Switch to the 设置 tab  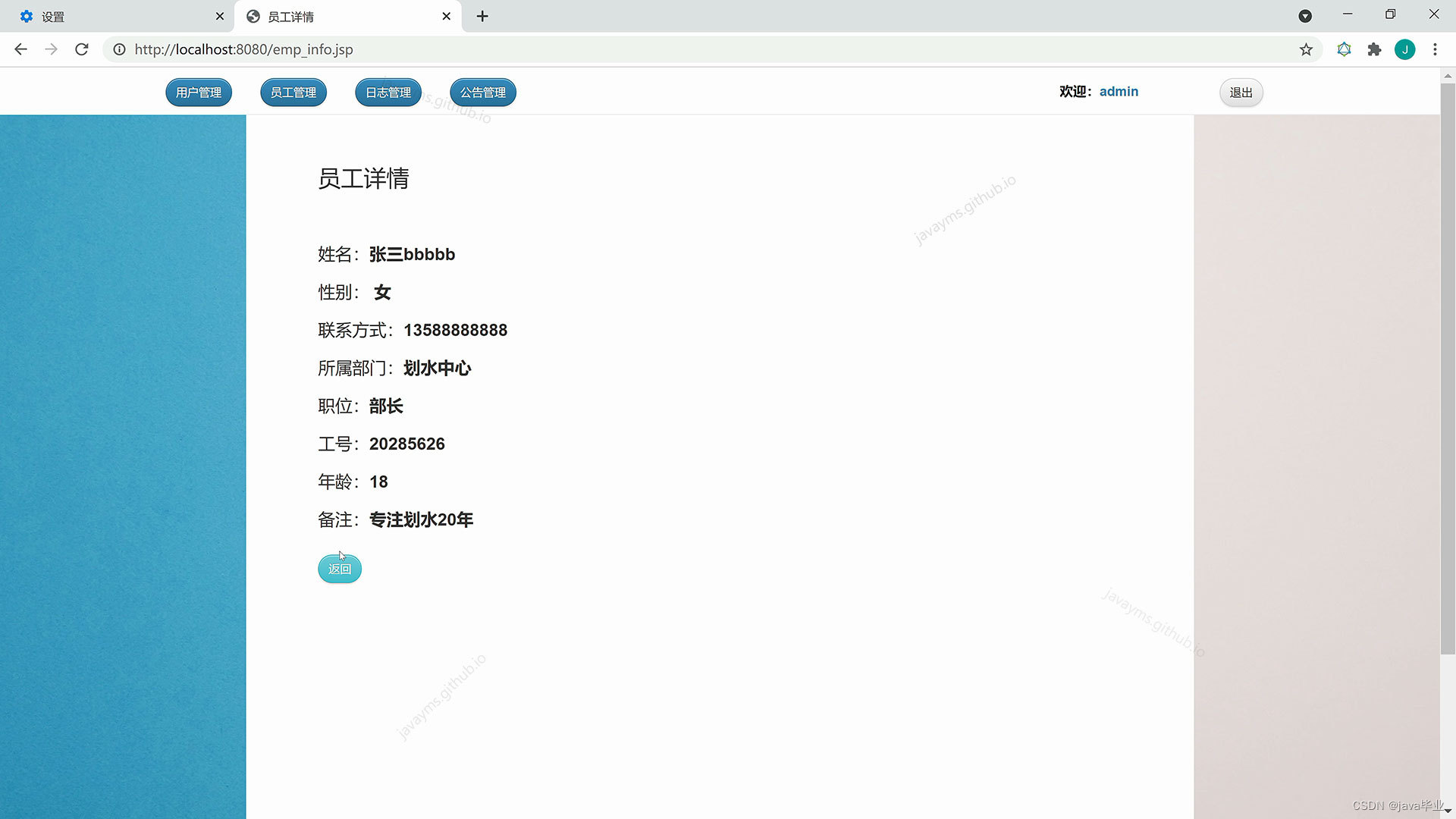tap(118, 16)
